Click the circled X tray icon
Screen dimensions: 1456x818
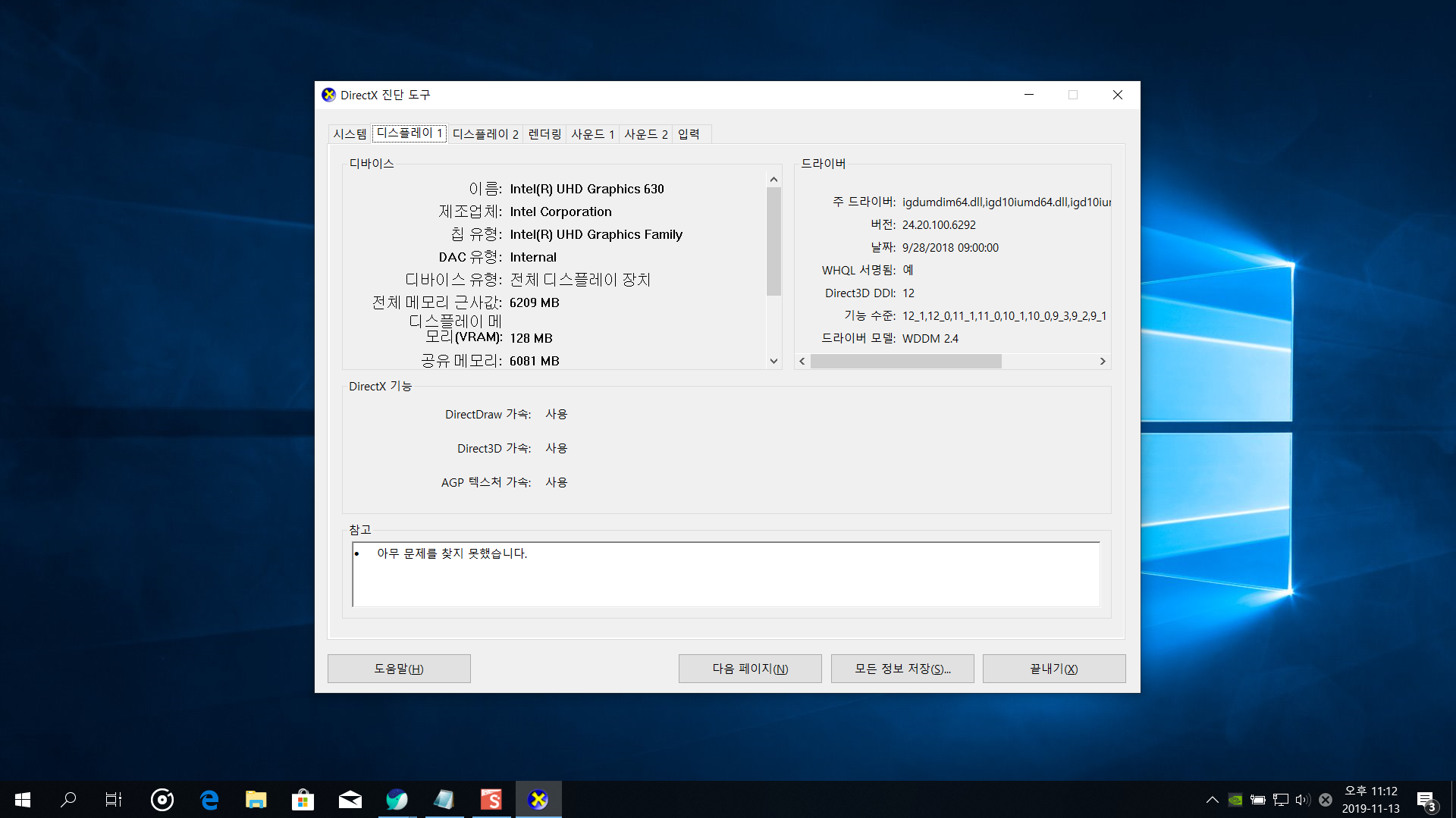pos(1326,799)
